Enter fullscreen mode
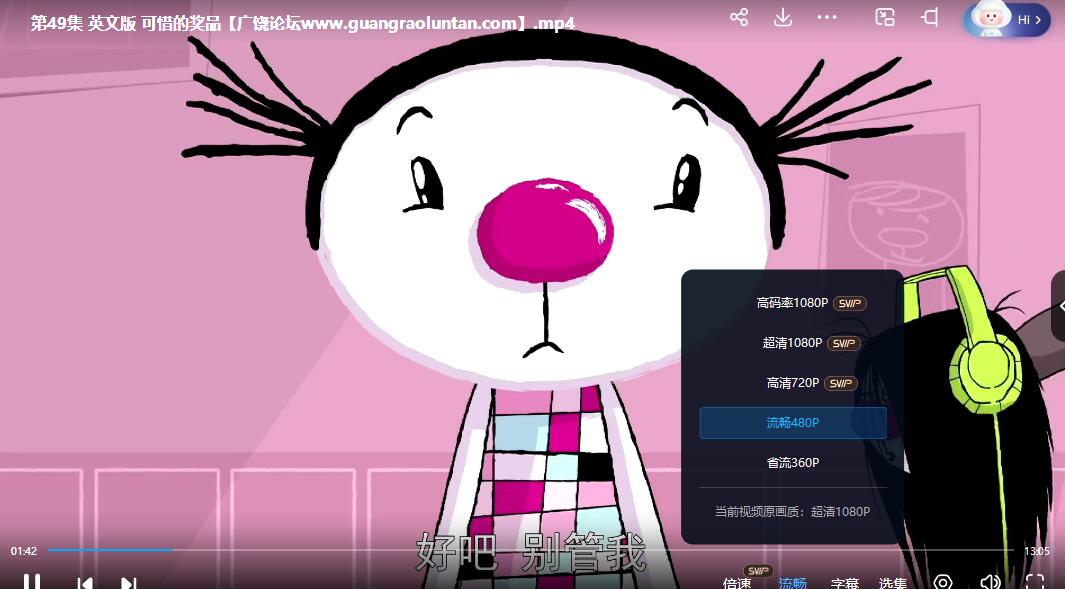Viewport: 1065px width, 589px height. pos(1035,582)
